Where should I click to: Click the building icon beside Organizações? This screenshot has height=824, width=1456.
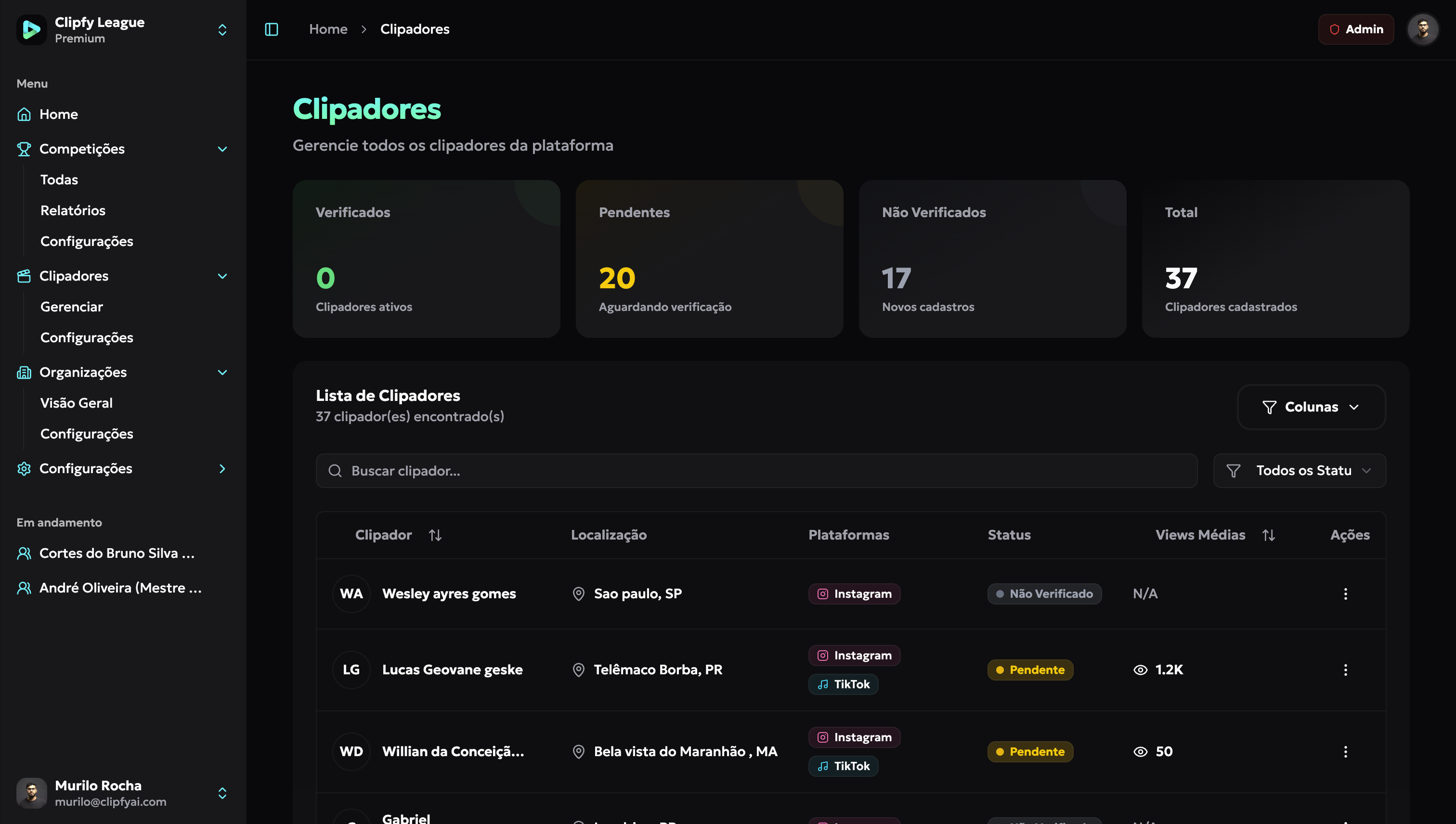(24, 373)
